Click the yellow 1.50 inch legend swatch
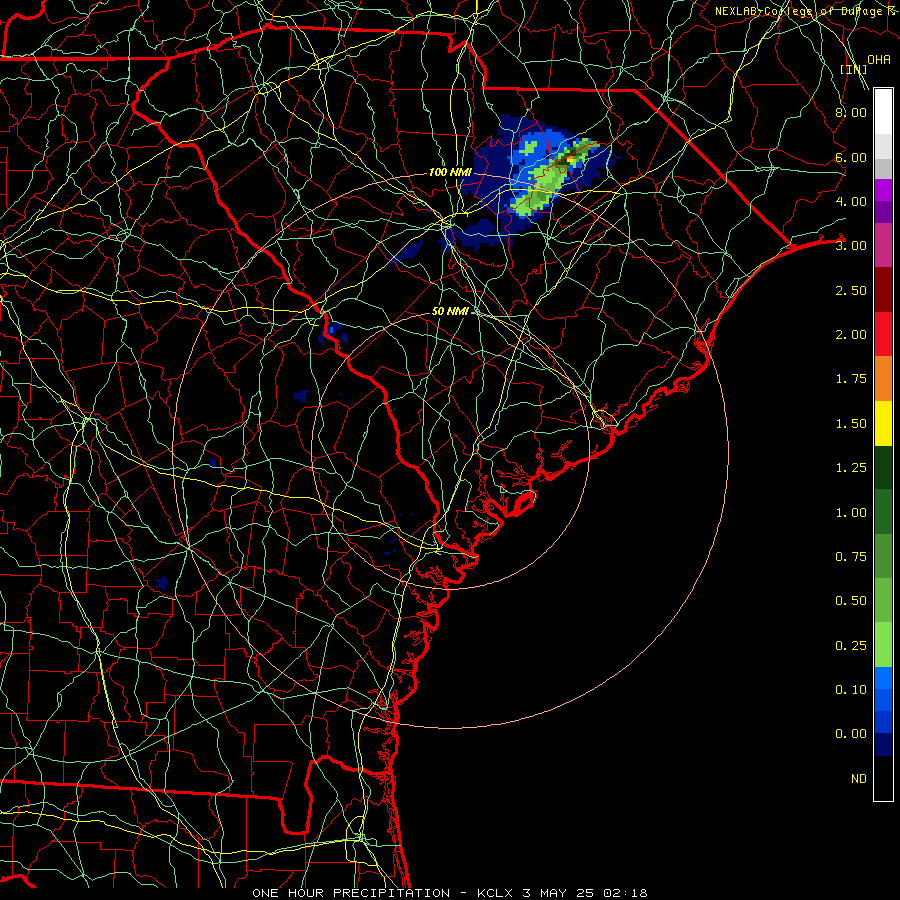The height and width of the screenshot is (900, 900). (x=883, y=423)
